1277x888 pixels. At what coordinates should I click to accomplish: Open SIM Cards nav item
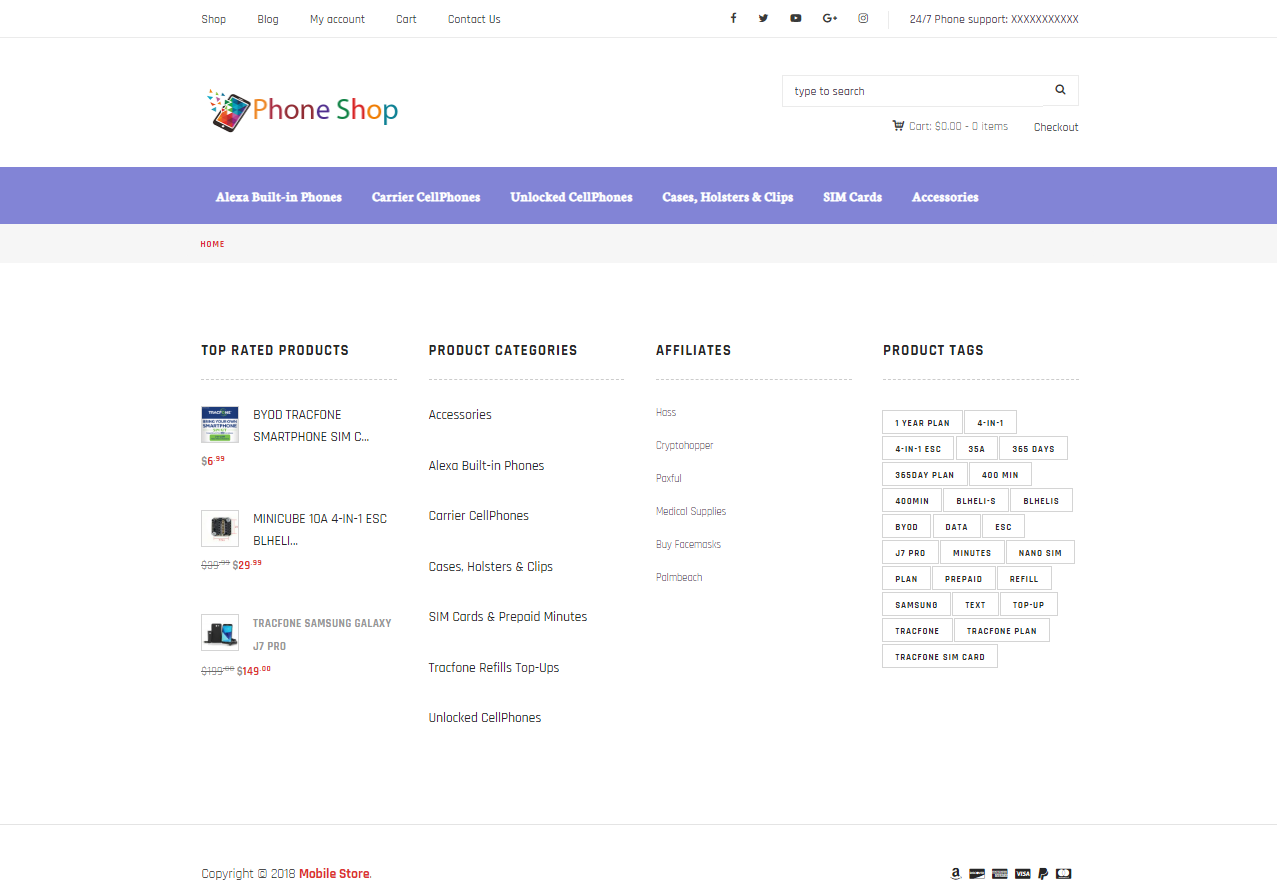coord(852,197)
